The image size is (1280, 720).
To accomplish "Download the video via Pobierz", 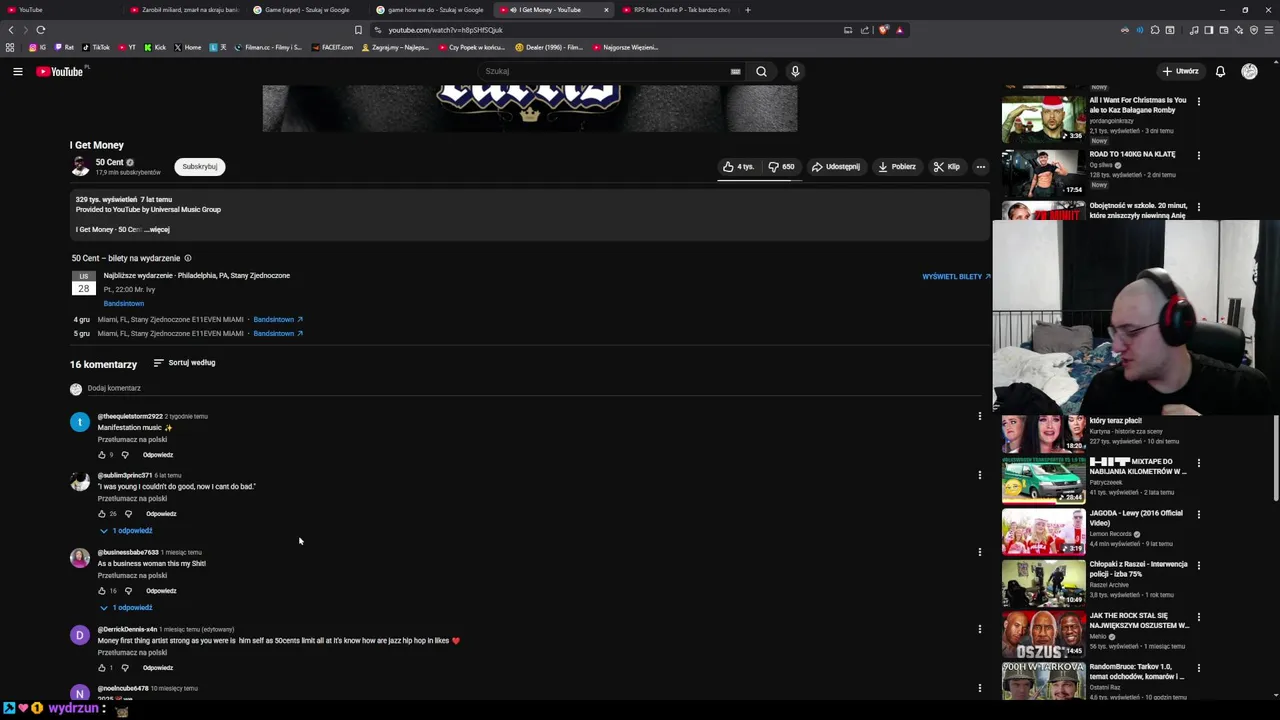I will (x=896, y=167).
